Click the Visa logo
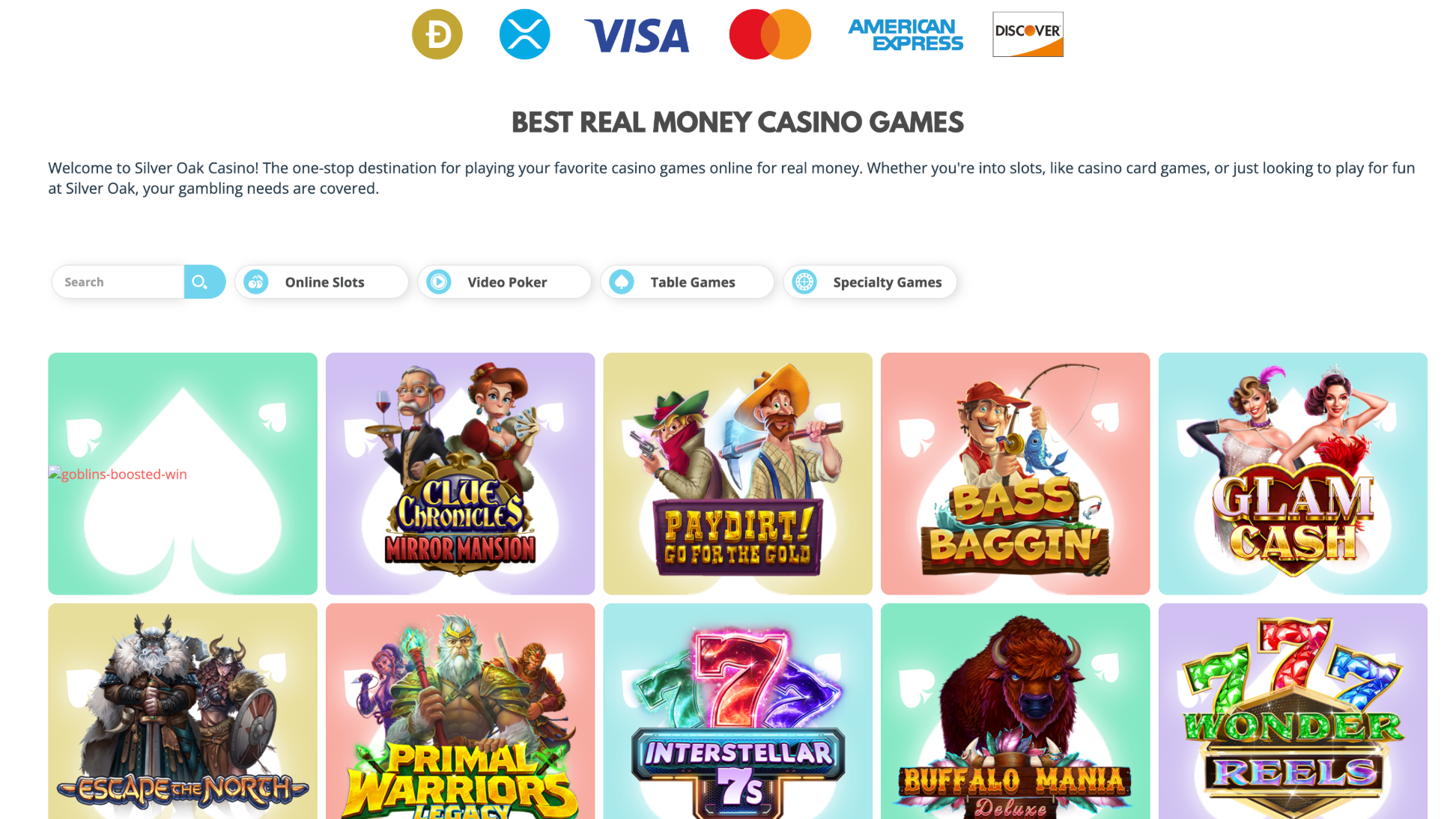 (637, 36)
